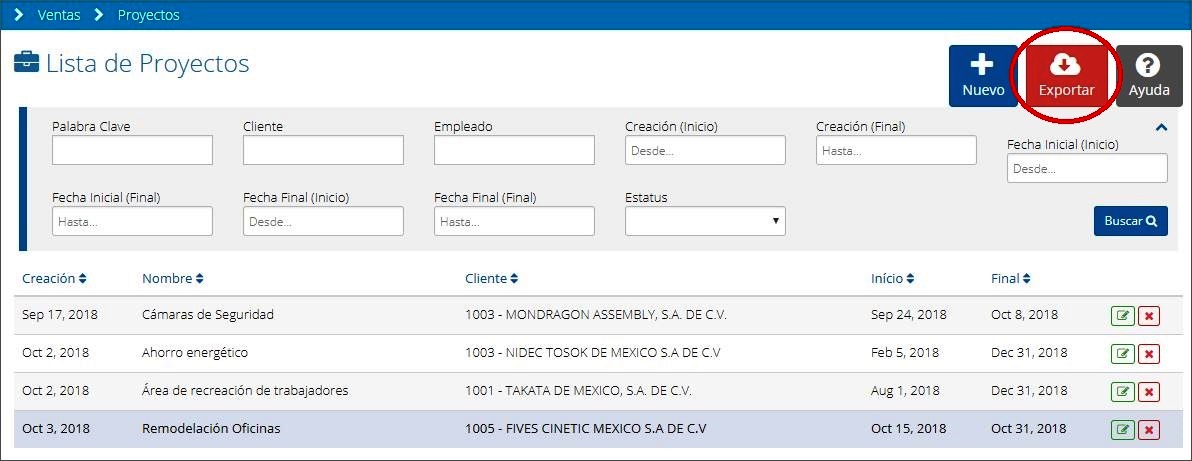Sort the table by Inicio column
Image resolution: width=1192 pixels, height=461 pixels.
click(x=892, y=278)
